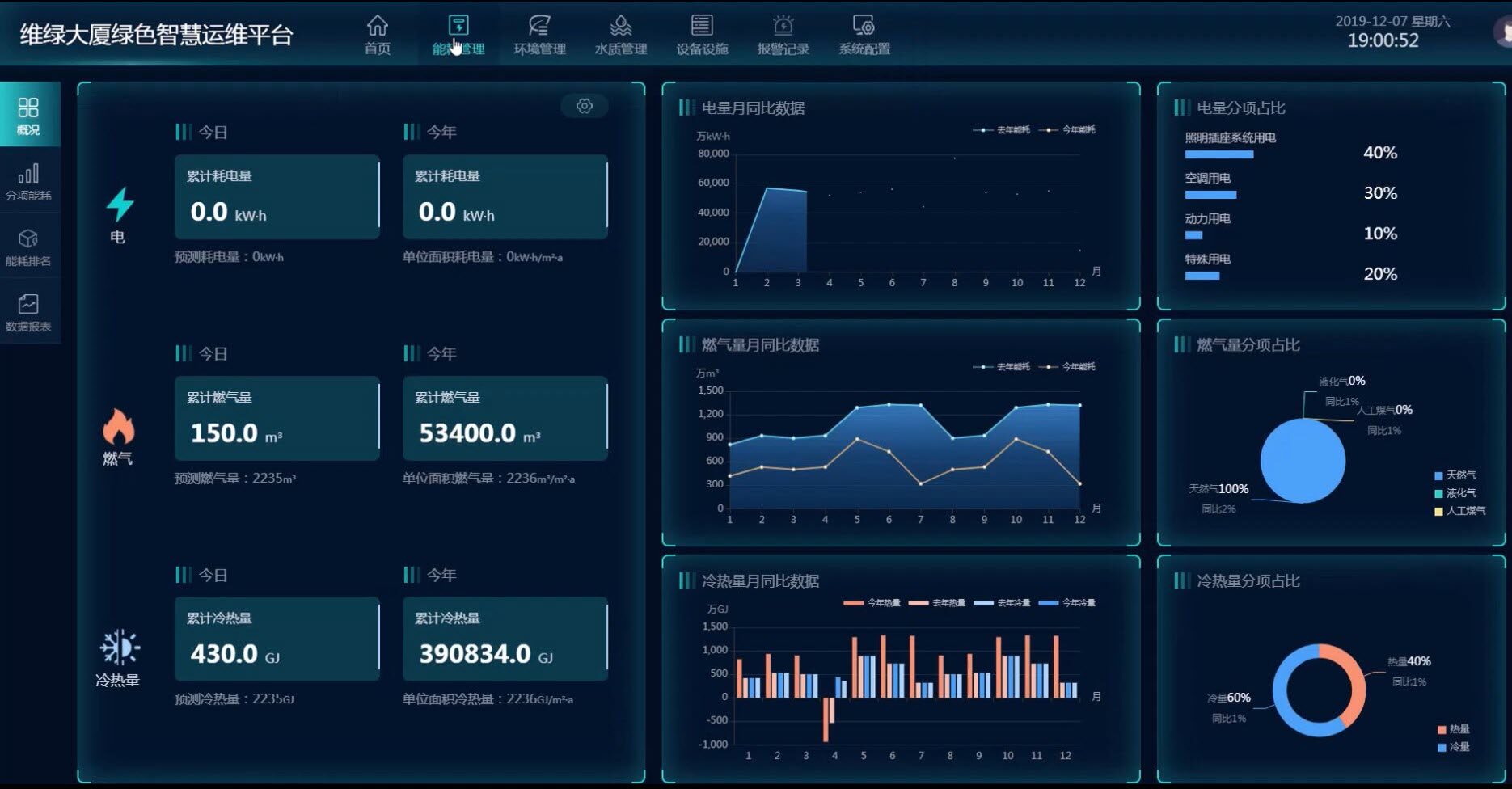Toggle 天然气 legend in gas pie chart
The width and height of the screenshot is (1512, 789).
[1455, 475]
